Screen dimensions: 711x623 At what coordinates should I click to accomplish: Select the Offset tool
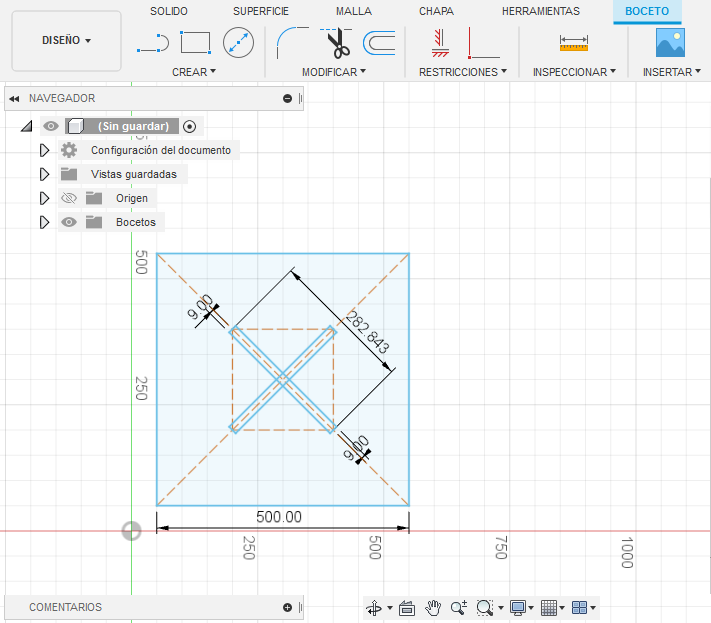(x=379, y=43)
